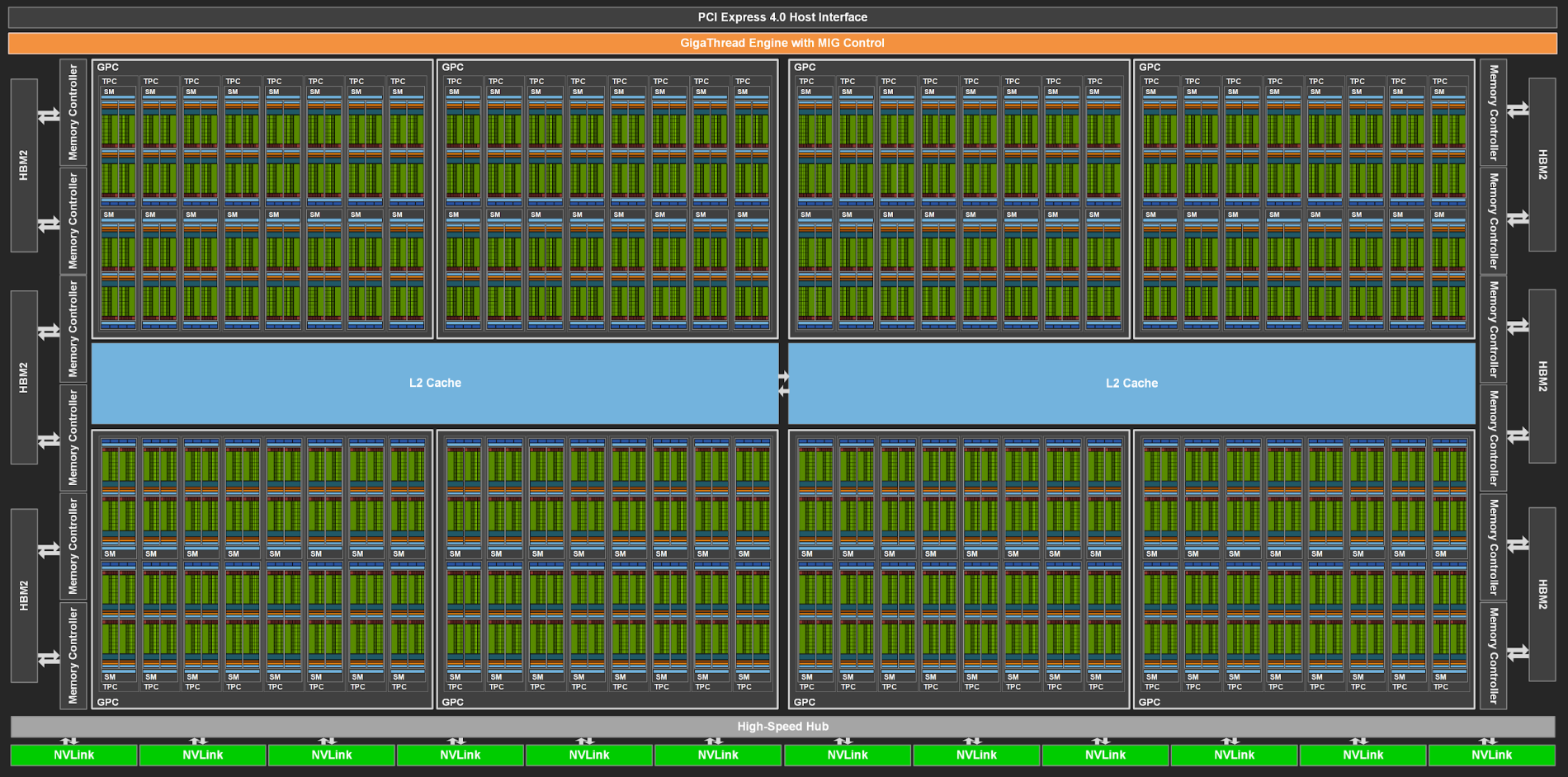Click arrows between upper-left HBM2 and topmost Memory Controller
The width and height of the screenshot is (1568, 777).
click(50, 115)
